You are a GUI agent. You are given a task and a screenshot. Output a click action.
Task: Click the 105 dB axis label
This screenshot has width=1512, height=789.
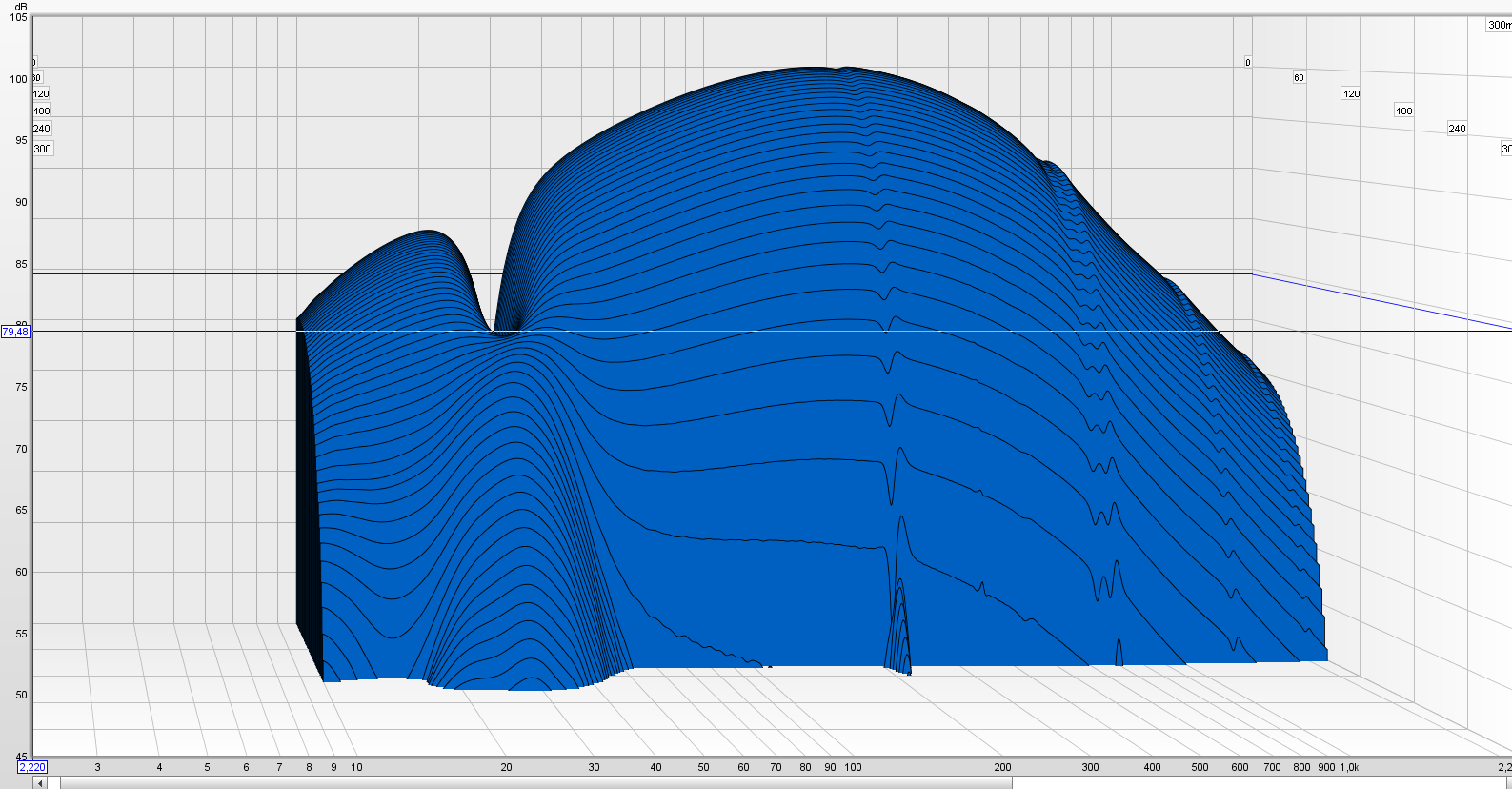[18, 17]
